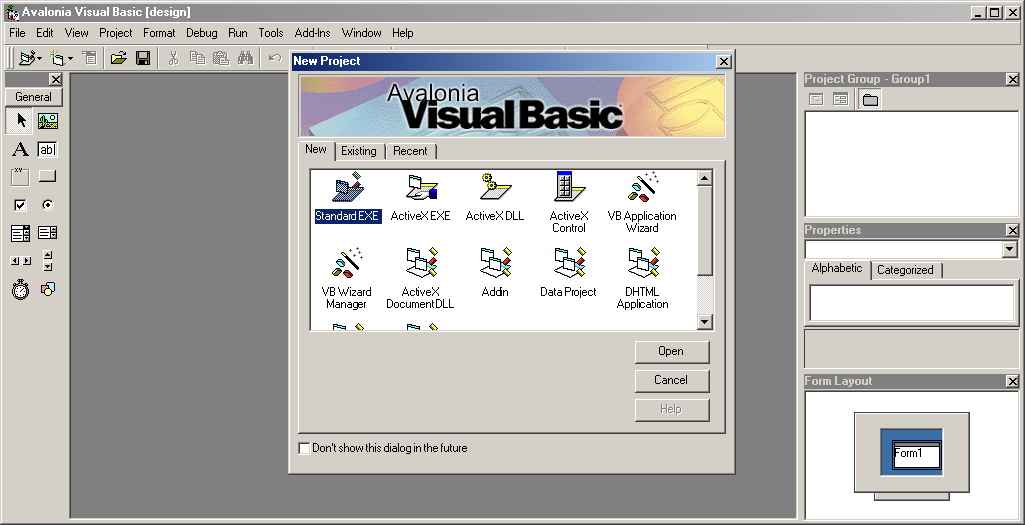This screenshot has width=1025, height=525.
Task: Click the Save toolbar icon
Action: pyautogui.click(x=143, y=59)
